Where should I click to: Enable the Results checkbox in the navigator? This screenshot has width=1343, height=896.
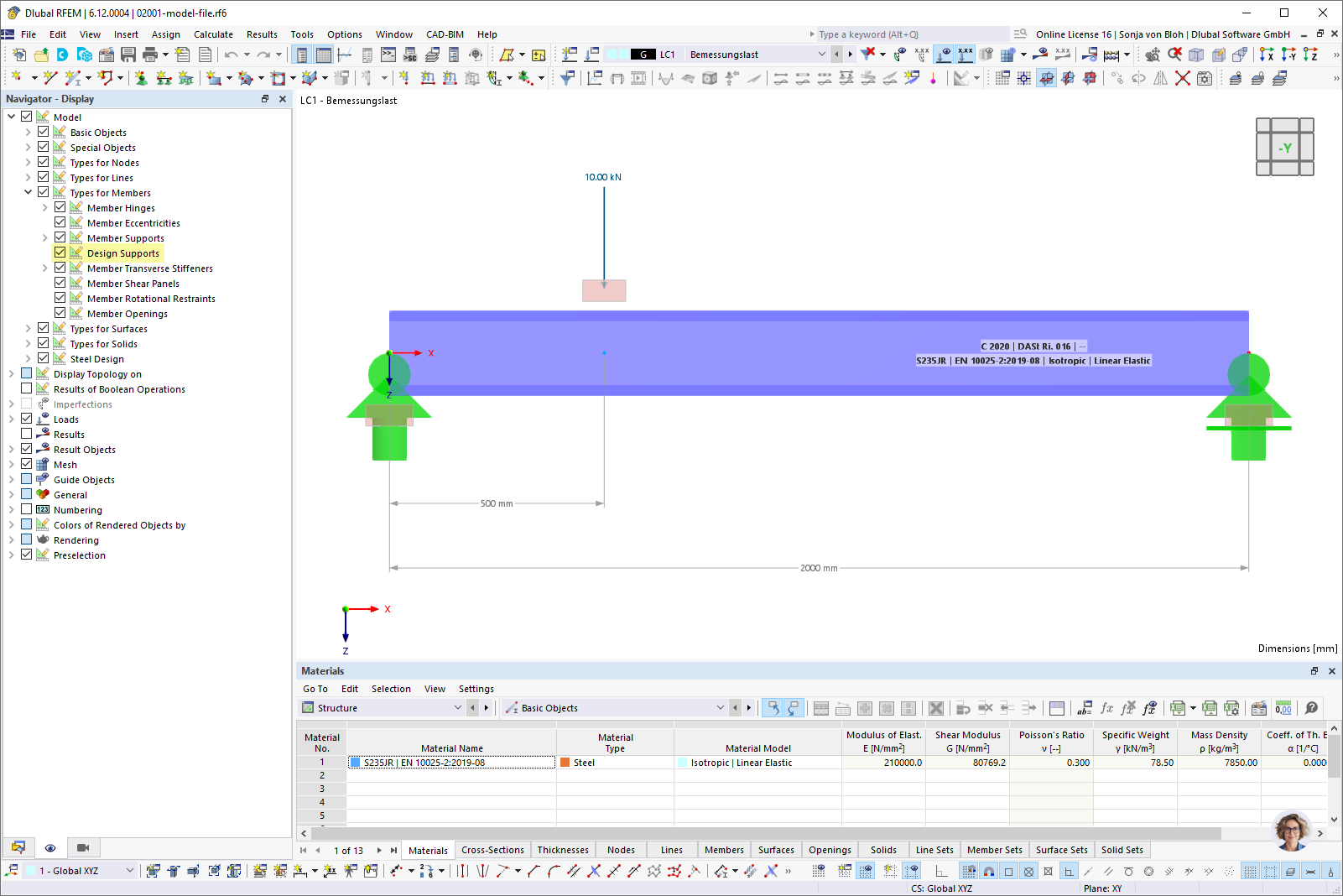pyautogui.click(x=26, y=434)
